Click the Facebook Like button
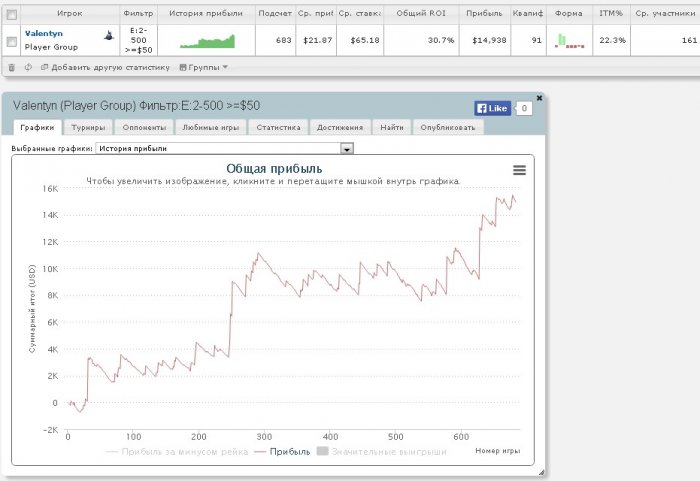Screen dimensions: 700x481 [492, 108]
